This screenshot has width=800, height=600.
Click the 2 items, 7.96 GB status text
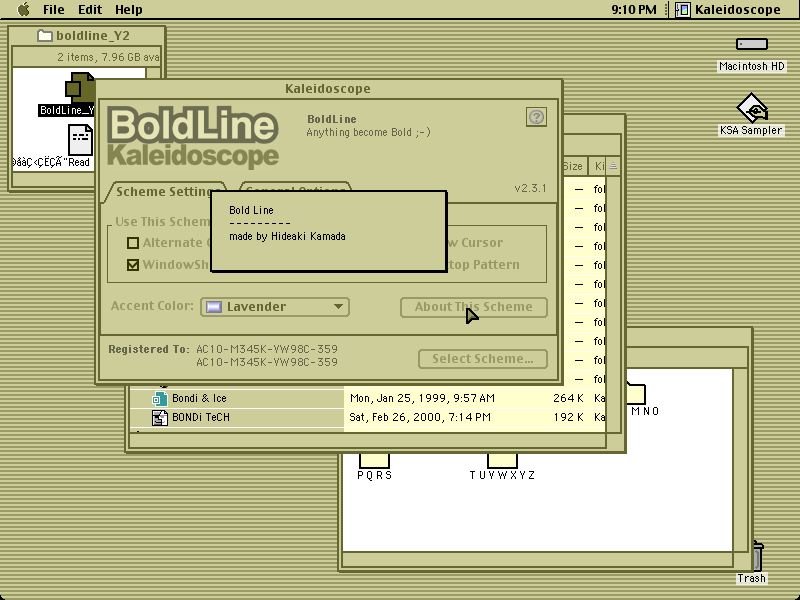pos(108,57)
